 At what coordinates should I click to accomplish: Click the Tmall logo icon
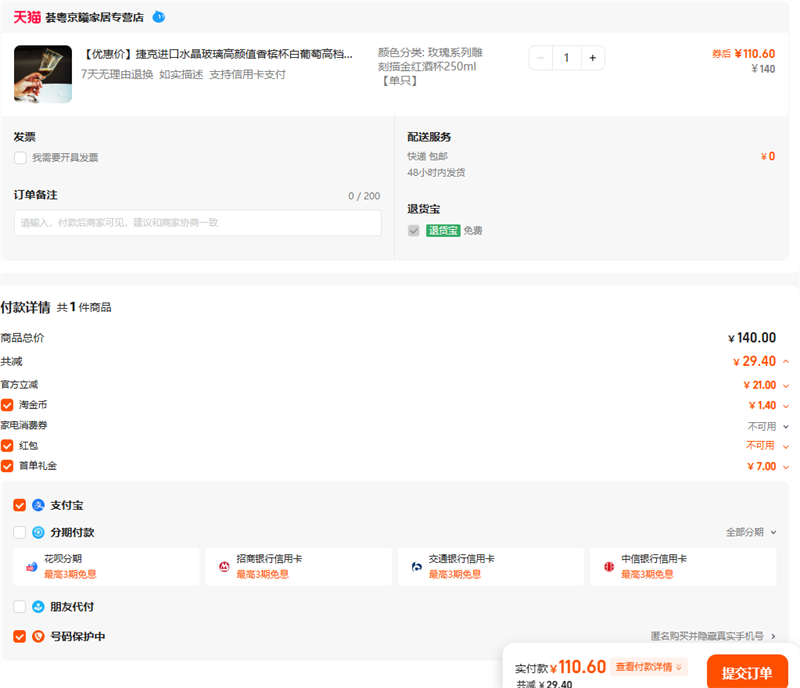coord(27,17)
